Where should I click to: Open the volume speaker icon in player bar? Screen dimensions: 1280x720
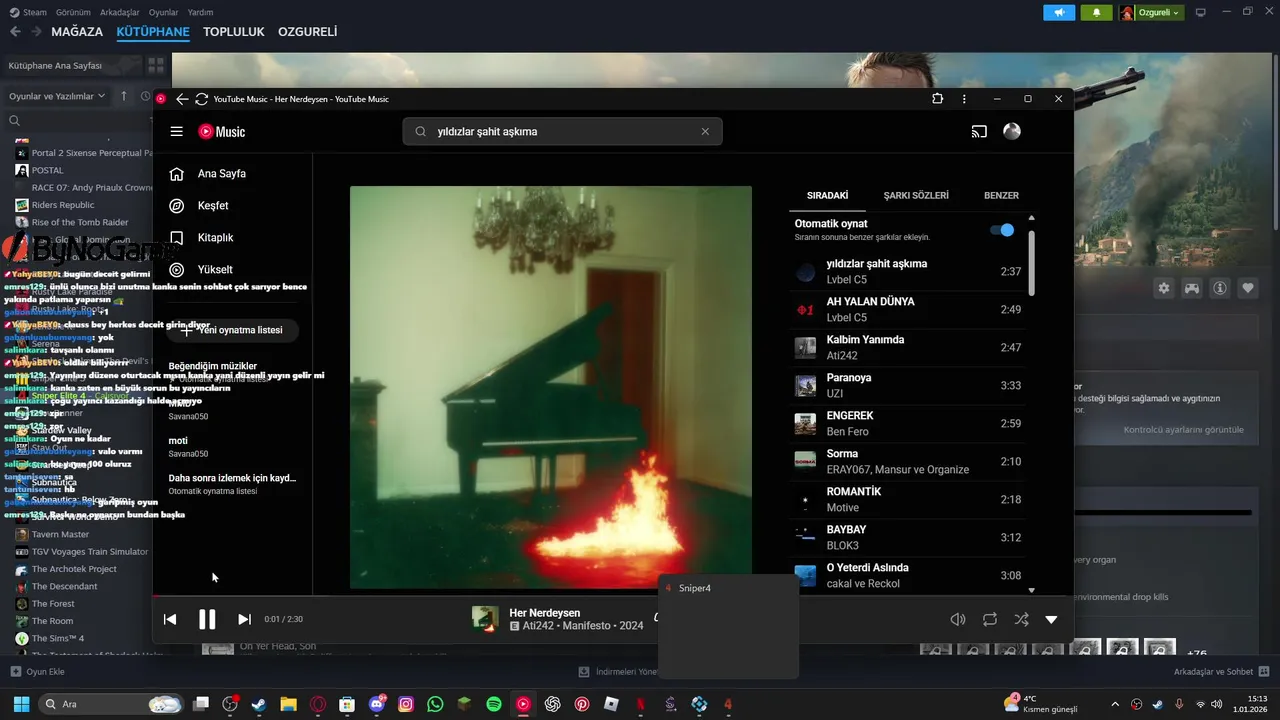pyautogui.click(x=958, y=619)
